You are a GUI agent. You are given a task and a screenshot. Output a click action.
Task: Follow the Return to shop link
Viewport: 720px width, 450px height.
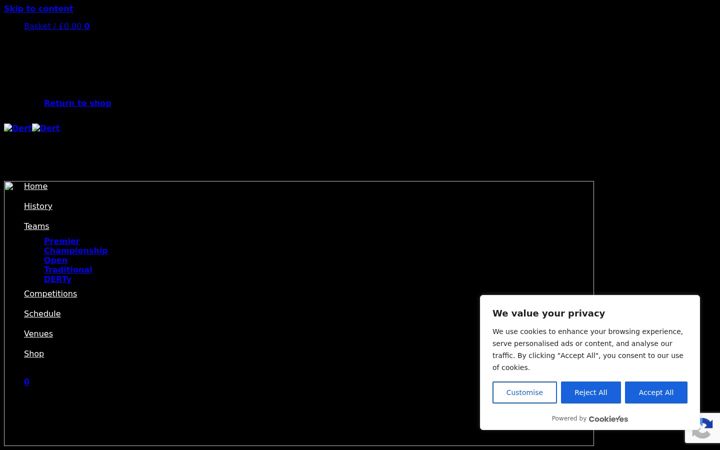78,103
